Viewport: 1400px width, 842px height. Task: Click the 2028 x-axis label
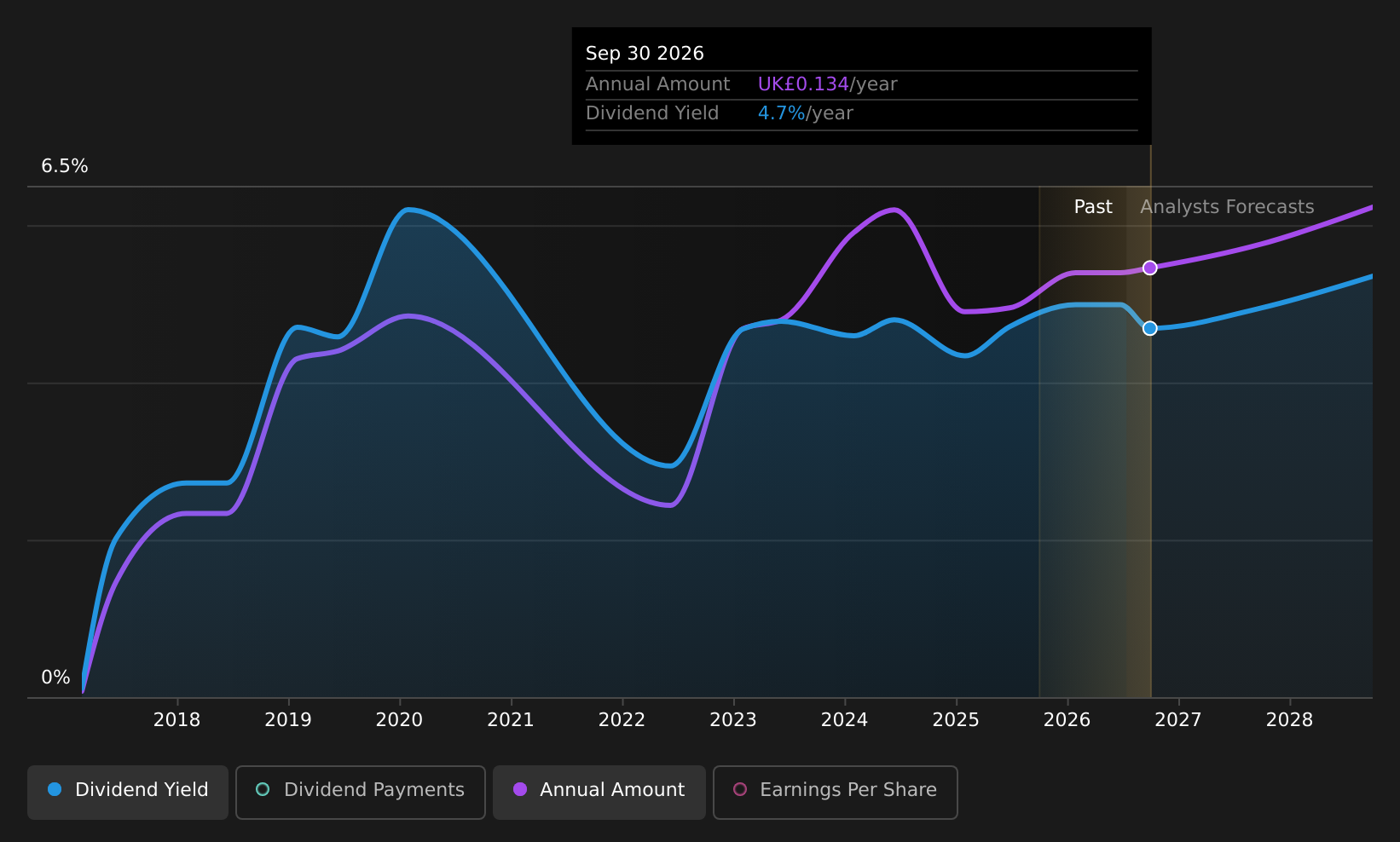click(1289, 720)
